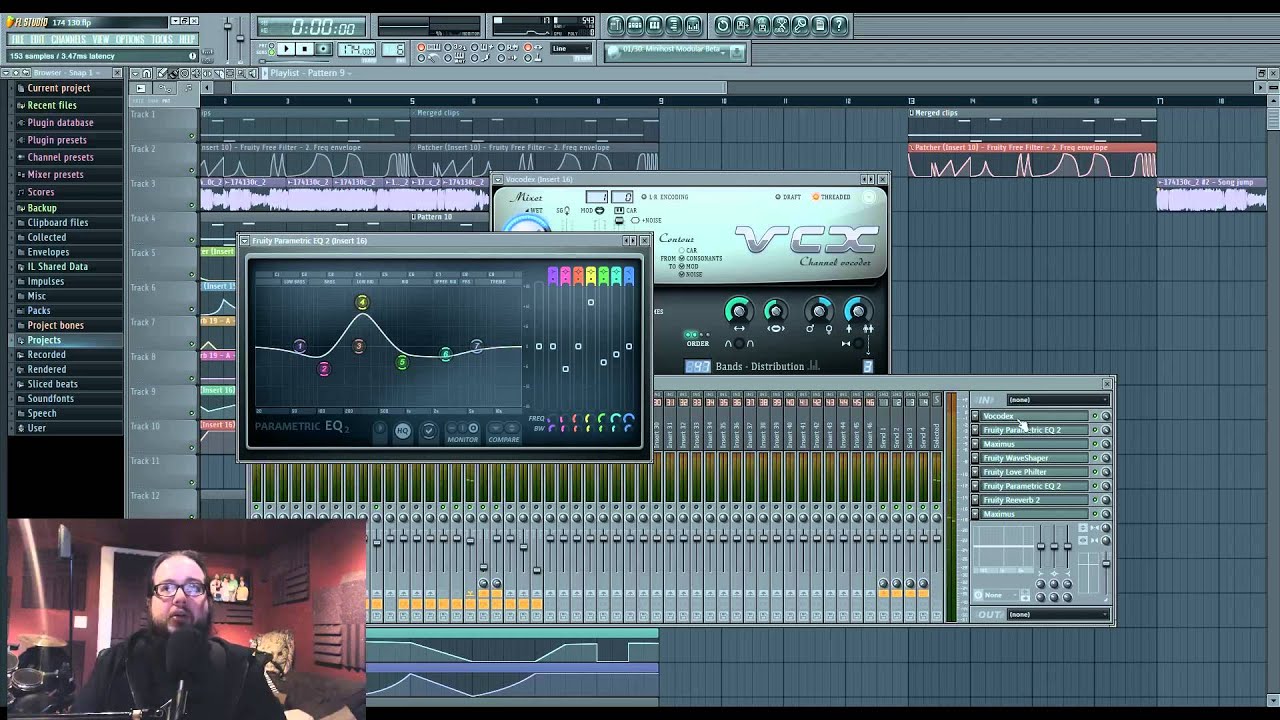Select EQ band node 2 in the graph
Image resolution: width=1280 pixels, height=720 pixels.
(x=323, y=369)
